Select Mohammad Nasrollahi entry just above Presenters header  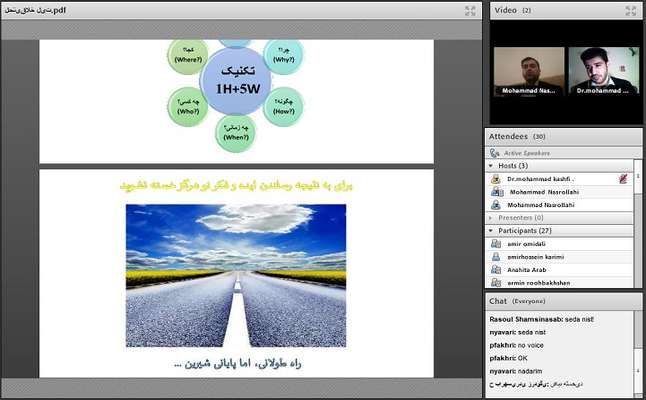click(x=559, y=205)
